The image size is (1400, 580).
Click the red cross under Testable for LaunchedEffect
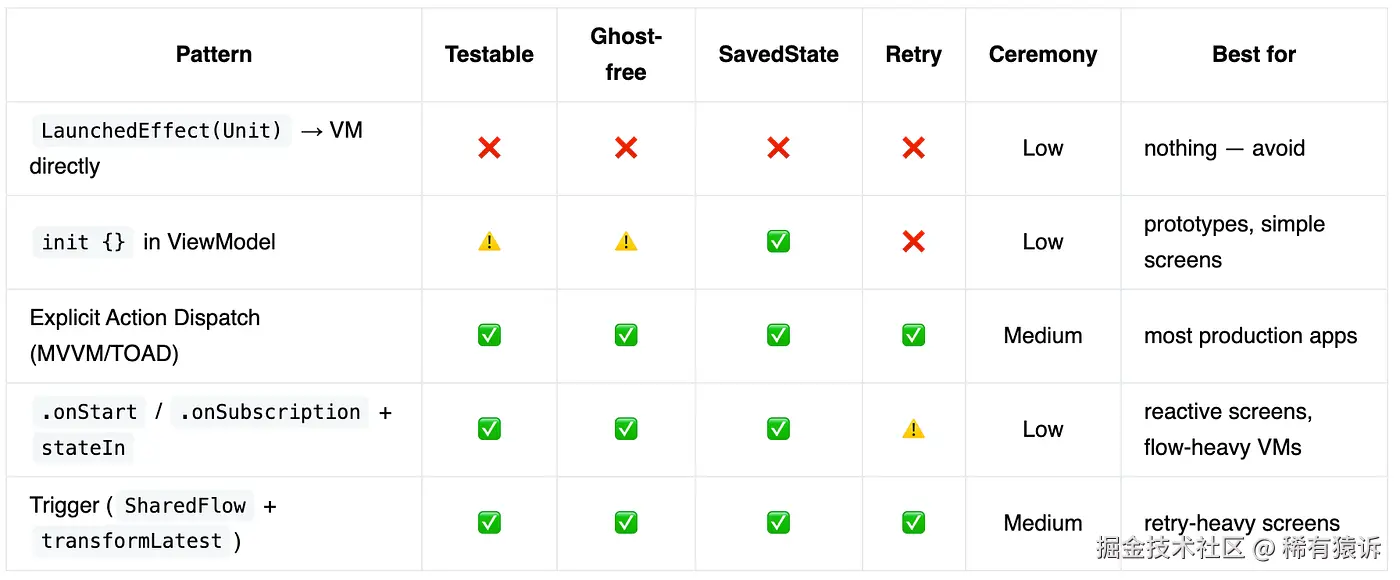tap(489, 148)
